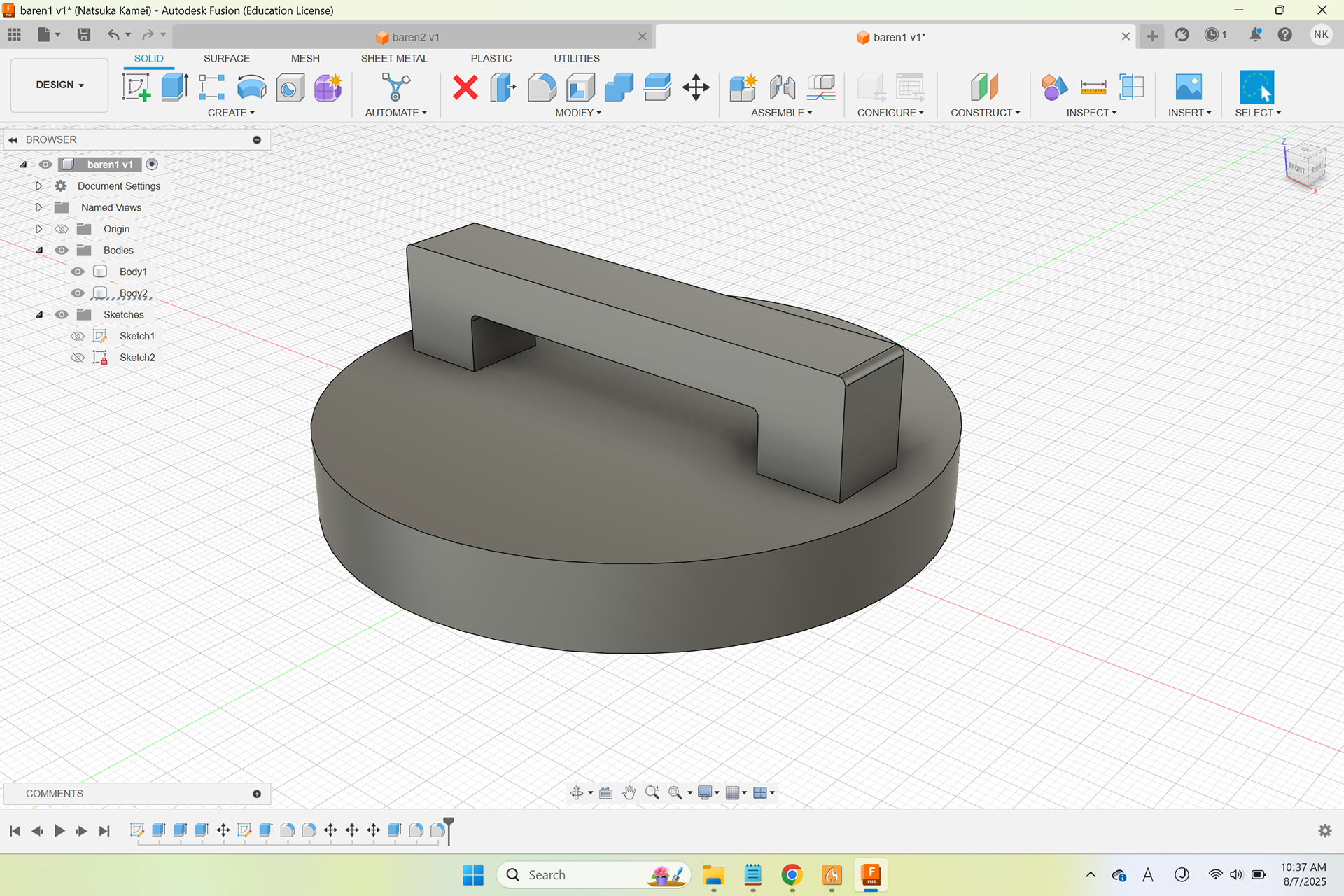Image resolution: width=1344 pixels, height=896 pixels.
Task: Choose the Fillet tool in Modify
Action: (542, 87)
